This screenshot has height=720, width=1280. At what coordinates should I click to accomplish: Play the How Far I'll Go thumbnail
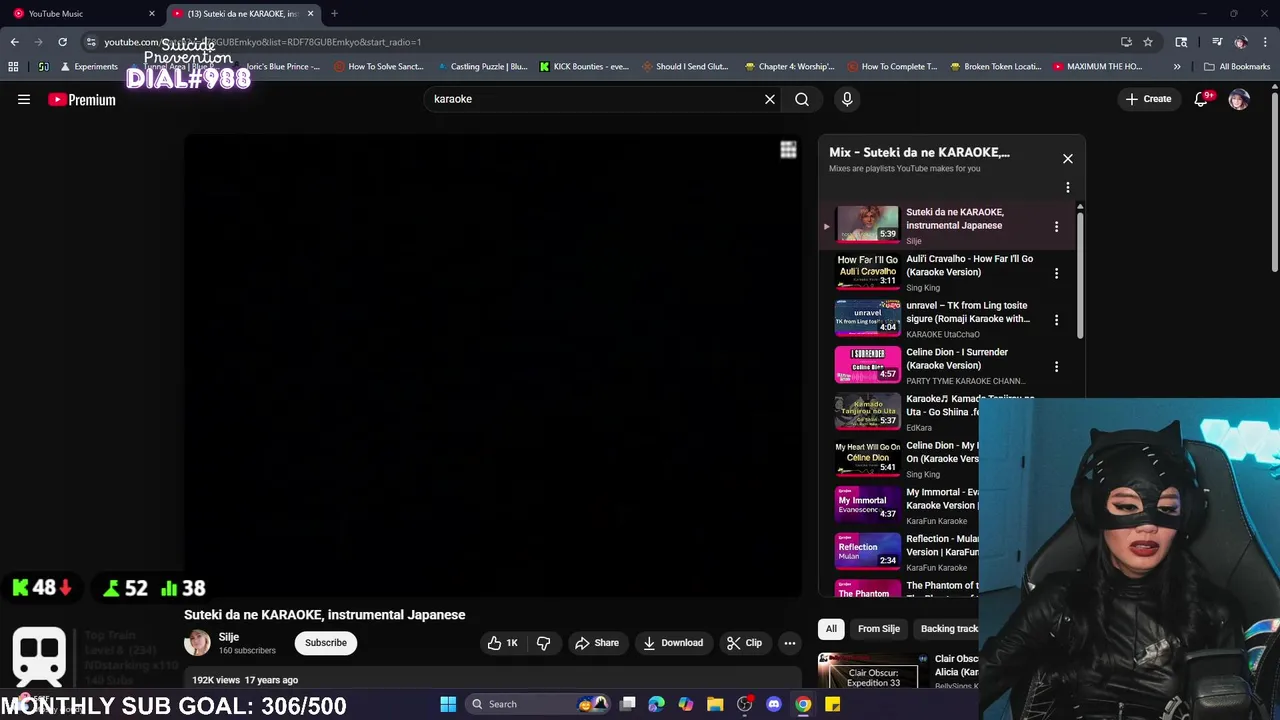pos(868,271)
